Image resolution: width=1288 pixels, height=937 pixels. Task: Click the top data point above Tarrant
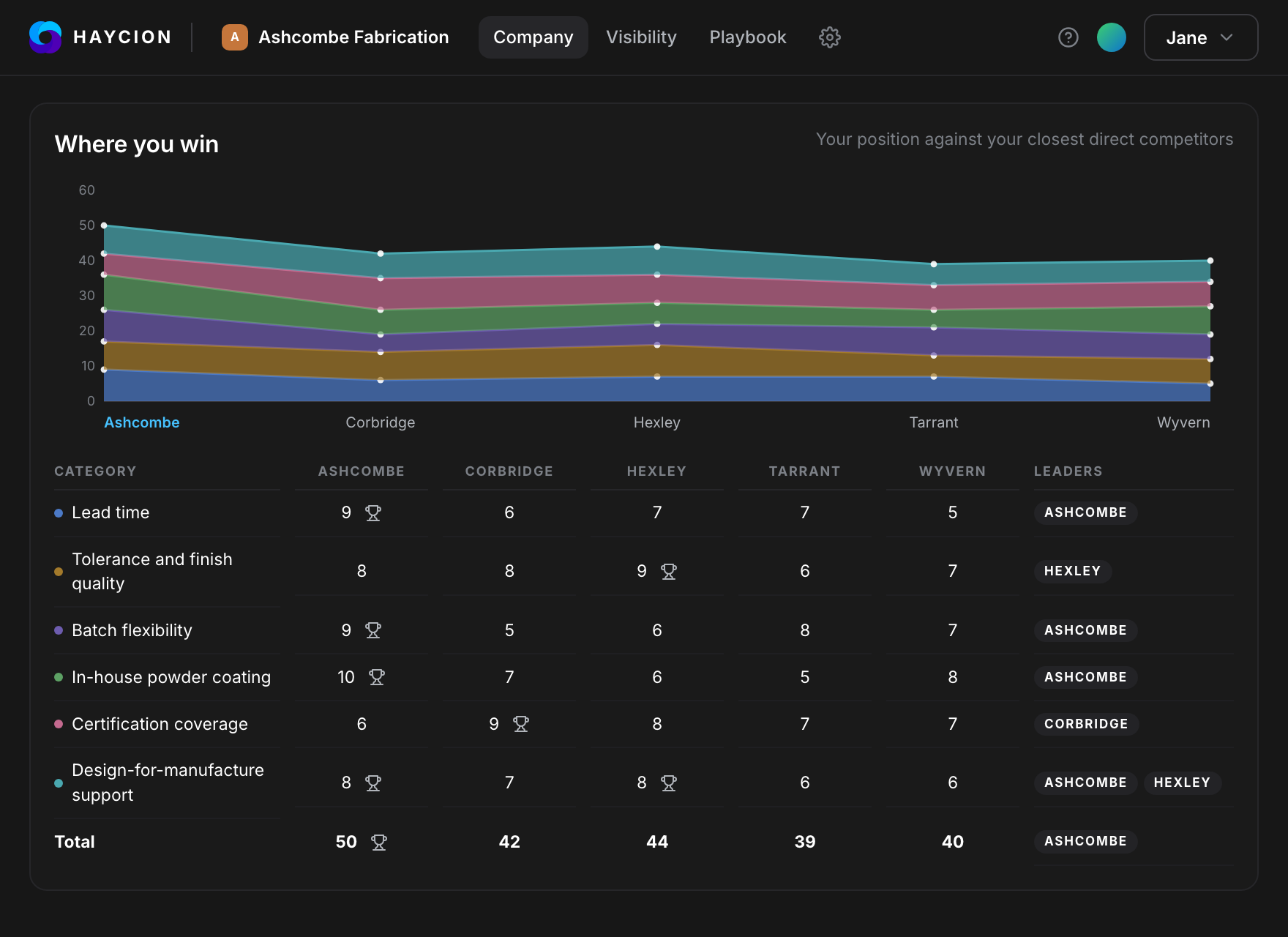point(934,264)
